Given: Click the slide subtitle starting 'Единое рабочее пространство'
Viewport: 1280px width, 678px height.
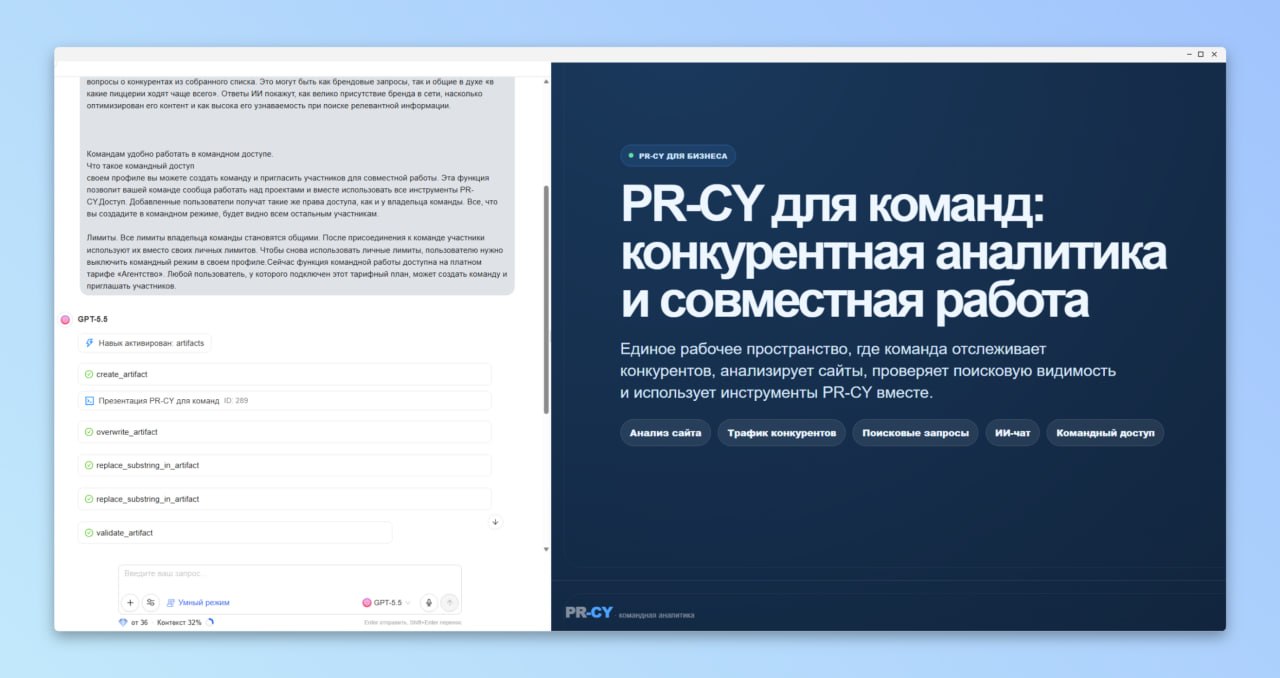Looking at the screenshot, I should 868,371.
